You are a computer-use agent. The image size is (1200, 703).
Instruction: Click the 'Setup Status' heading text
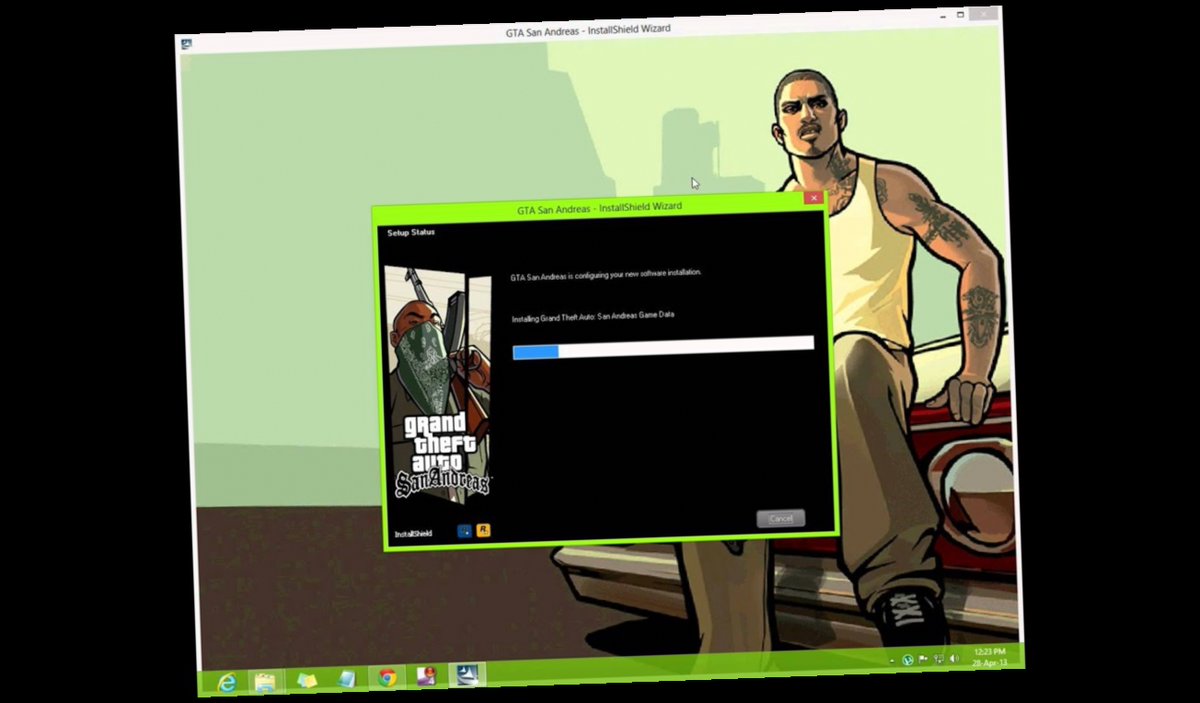pos(411,233)
